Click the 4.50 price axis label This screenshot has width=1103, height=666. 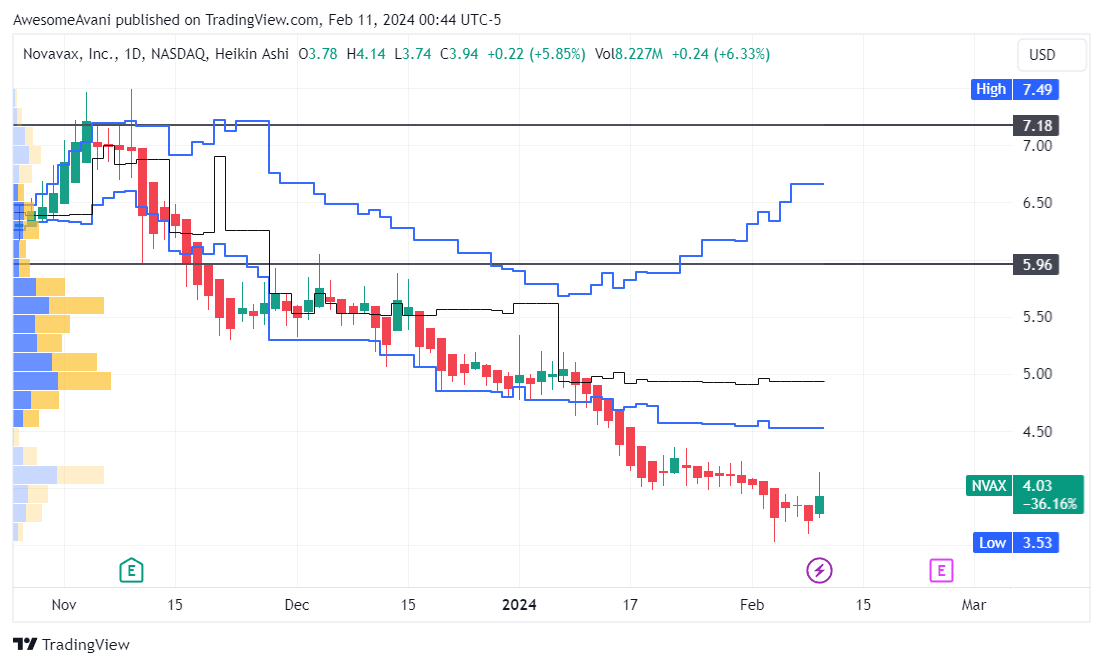click(1038, 432)
